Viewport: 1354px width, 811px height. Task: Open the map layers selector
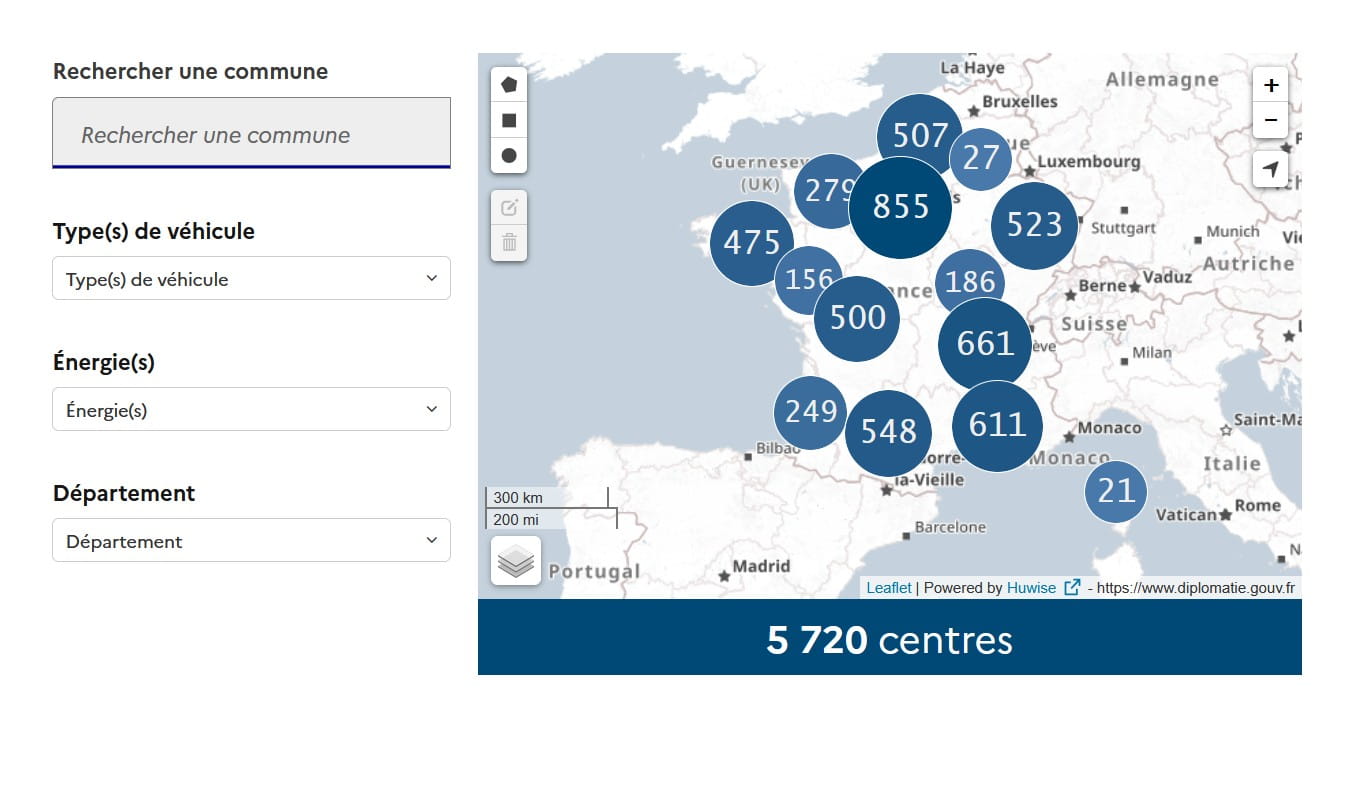tap(515, 561)
